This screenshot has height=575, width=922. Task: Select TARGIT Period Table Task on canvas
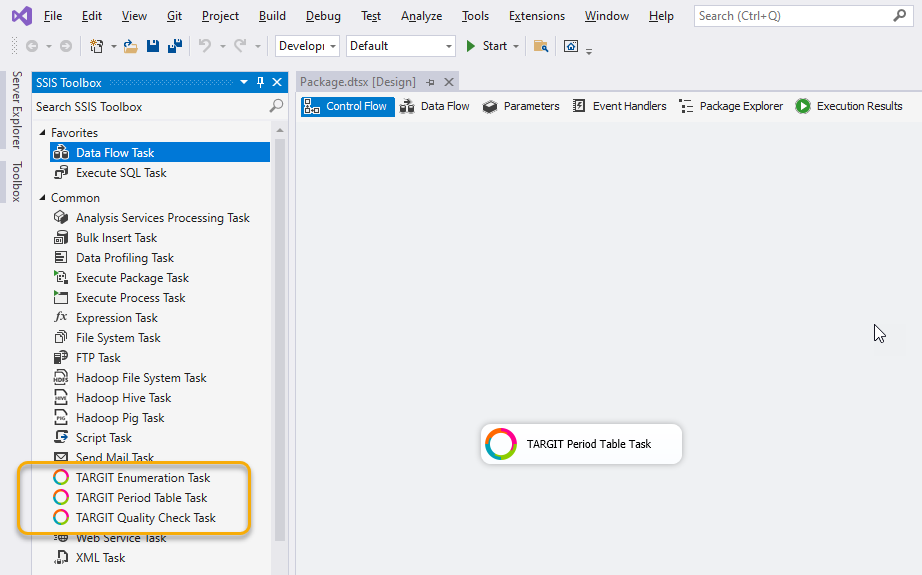tap(581, 444)
